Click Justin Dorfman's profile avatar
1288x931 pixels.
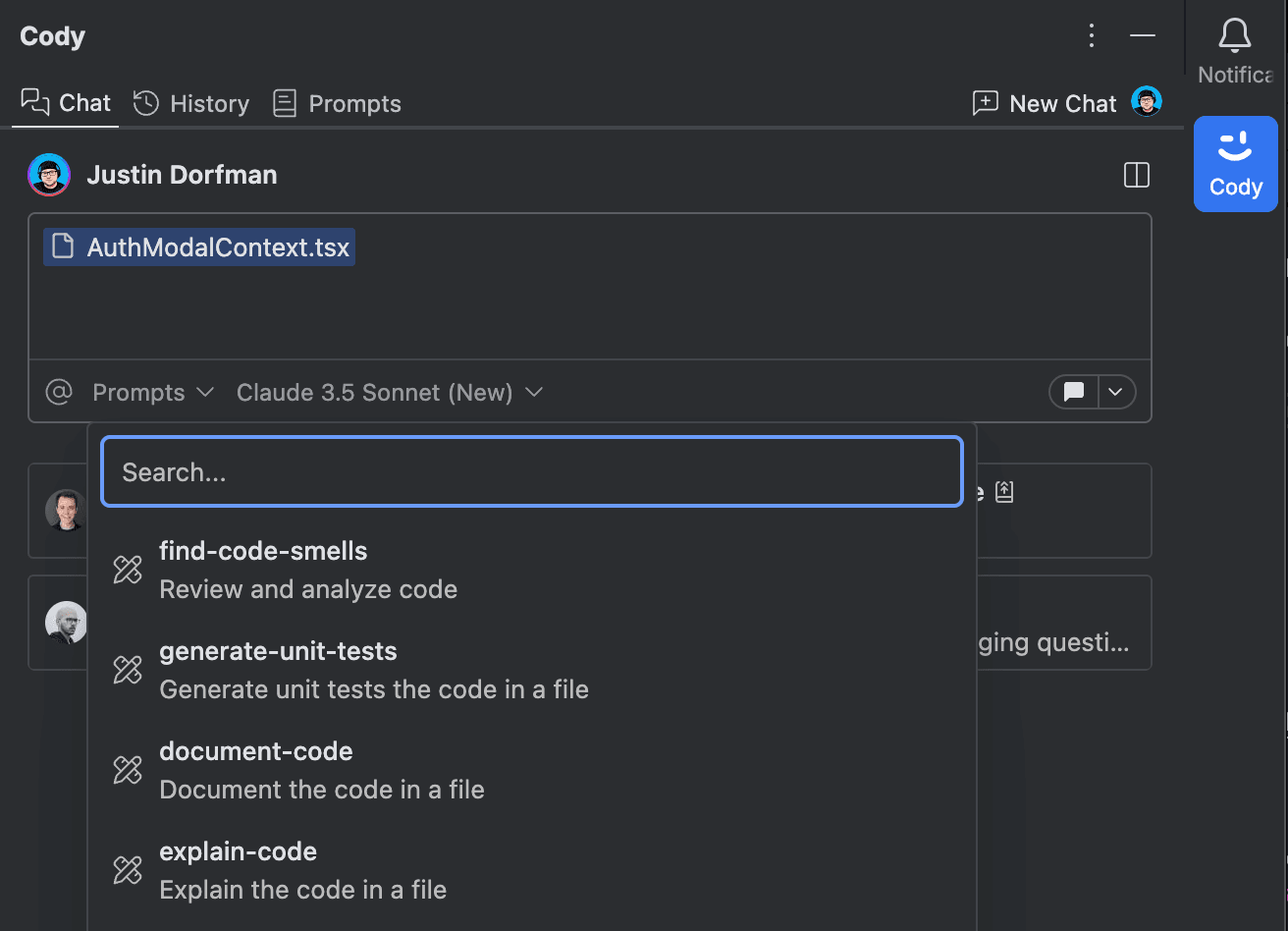[49, 175]
